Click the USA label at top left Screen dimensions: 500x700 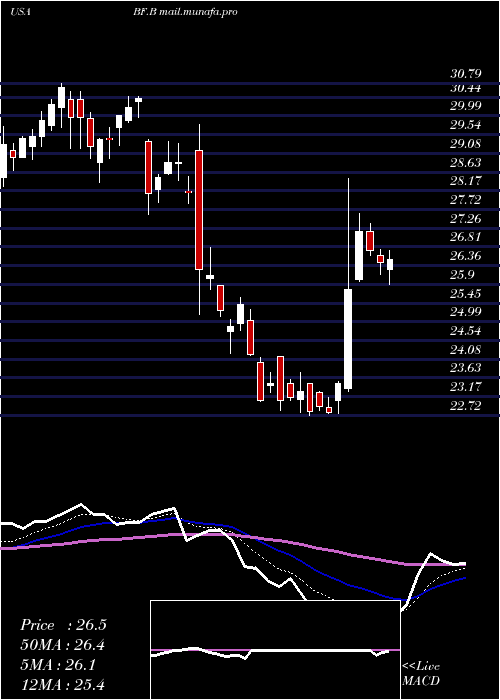point(20,12)
